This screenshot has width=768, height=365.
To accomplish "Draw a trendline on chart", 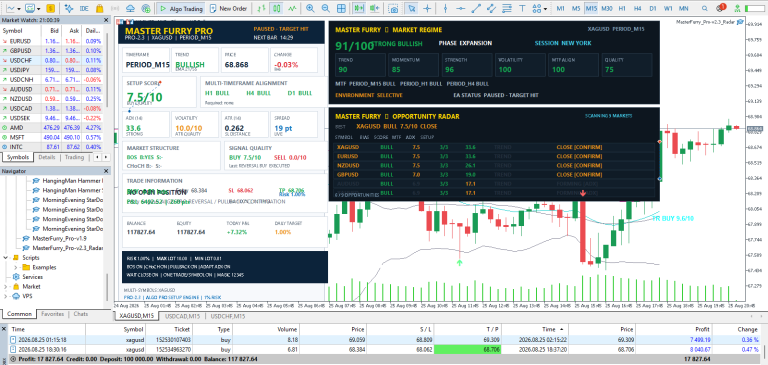I will (477, 8).
